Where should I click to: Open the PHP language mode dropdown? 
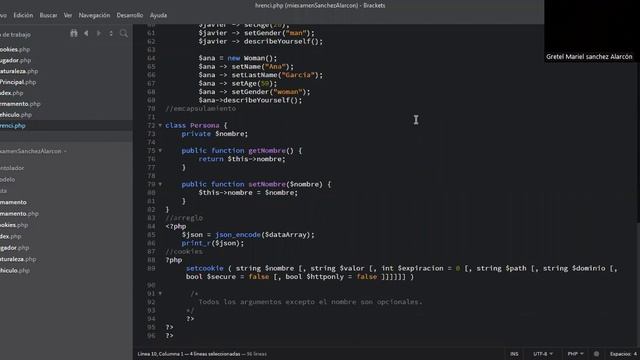pyautogui.click(x=576, y=354)
